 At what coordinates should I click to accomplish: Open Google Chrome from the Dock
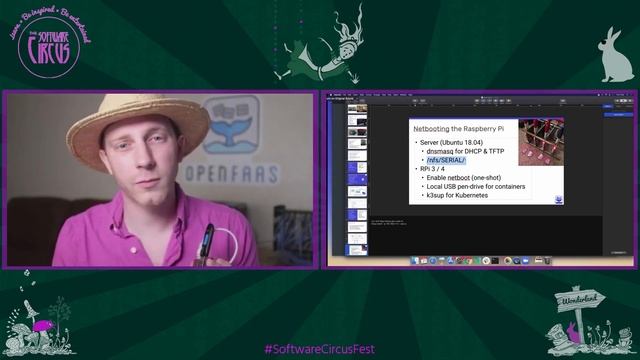point(469,260)
